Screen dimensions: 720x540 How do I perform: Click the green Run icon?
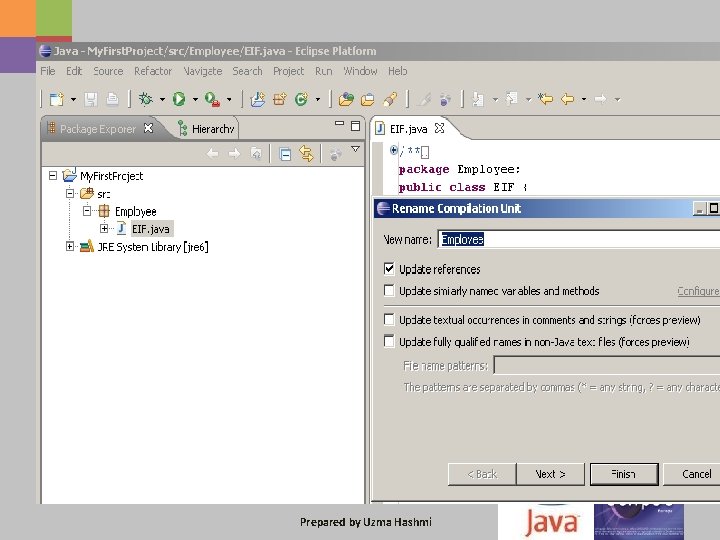tap(179, 99)
